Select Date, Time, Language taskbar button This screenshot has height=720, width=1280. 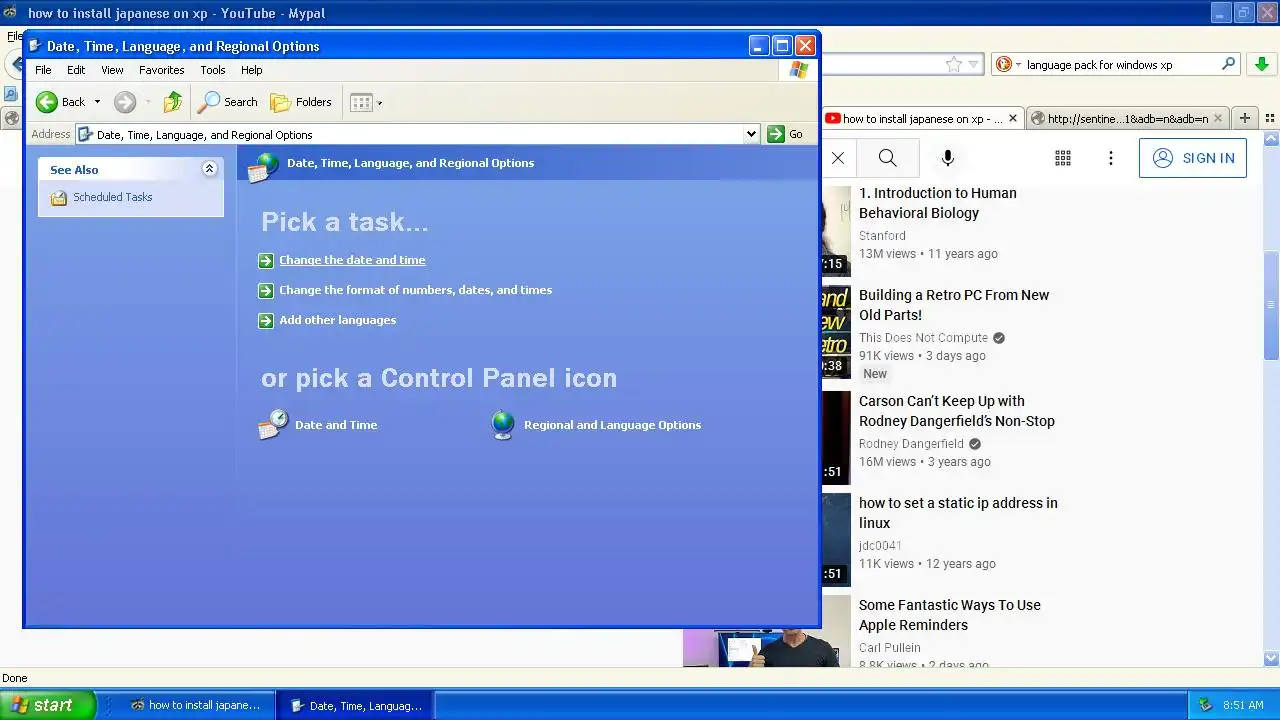[356, 705]
